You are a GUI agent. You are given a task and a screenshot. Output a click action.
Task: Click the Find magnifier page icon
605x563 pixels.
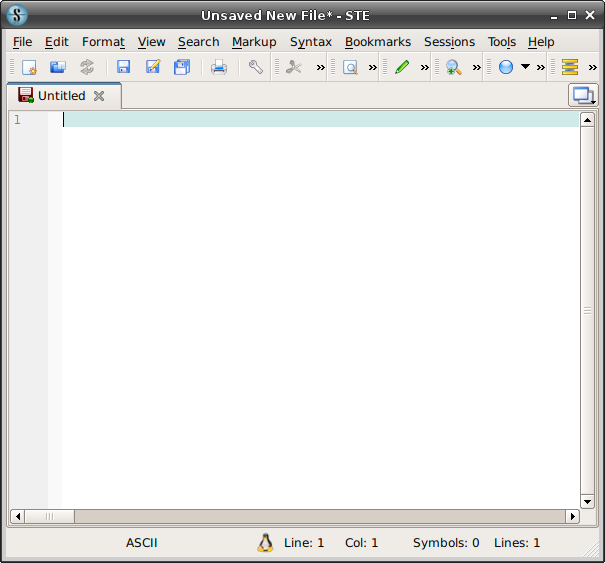(350, 68)
